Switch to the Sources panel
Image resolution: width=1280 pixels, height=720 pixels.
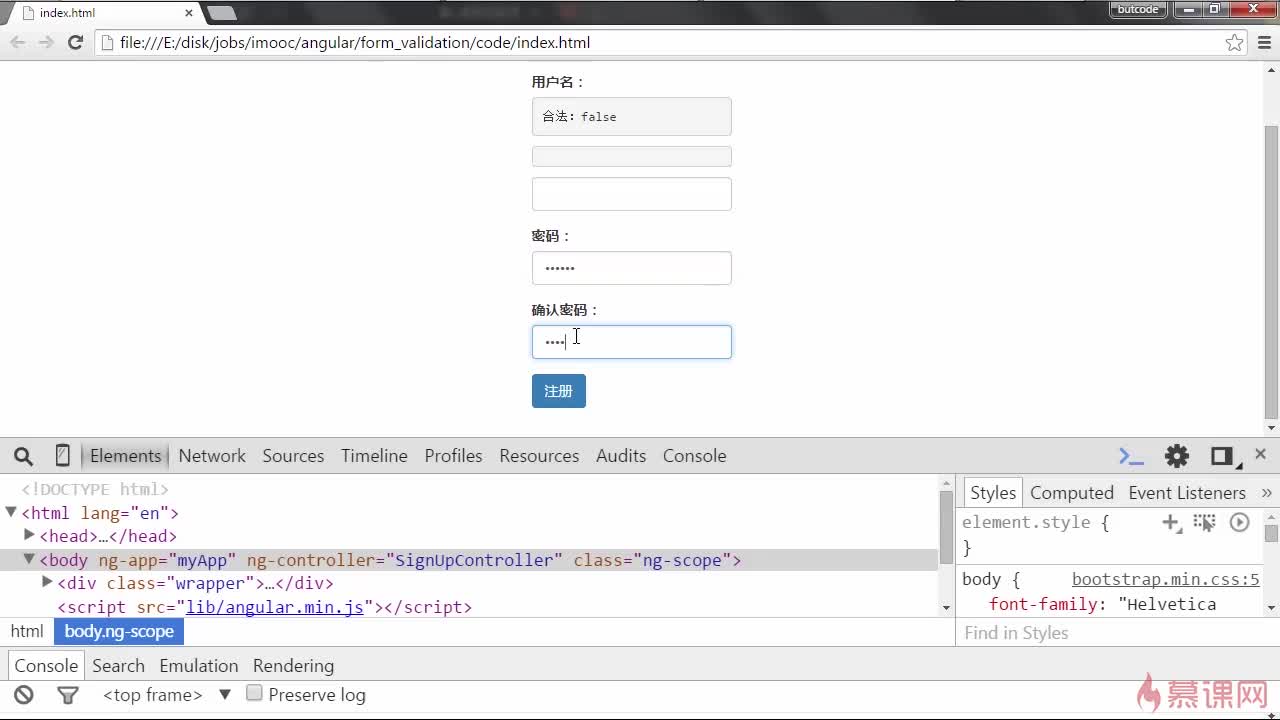coord(293,456)
